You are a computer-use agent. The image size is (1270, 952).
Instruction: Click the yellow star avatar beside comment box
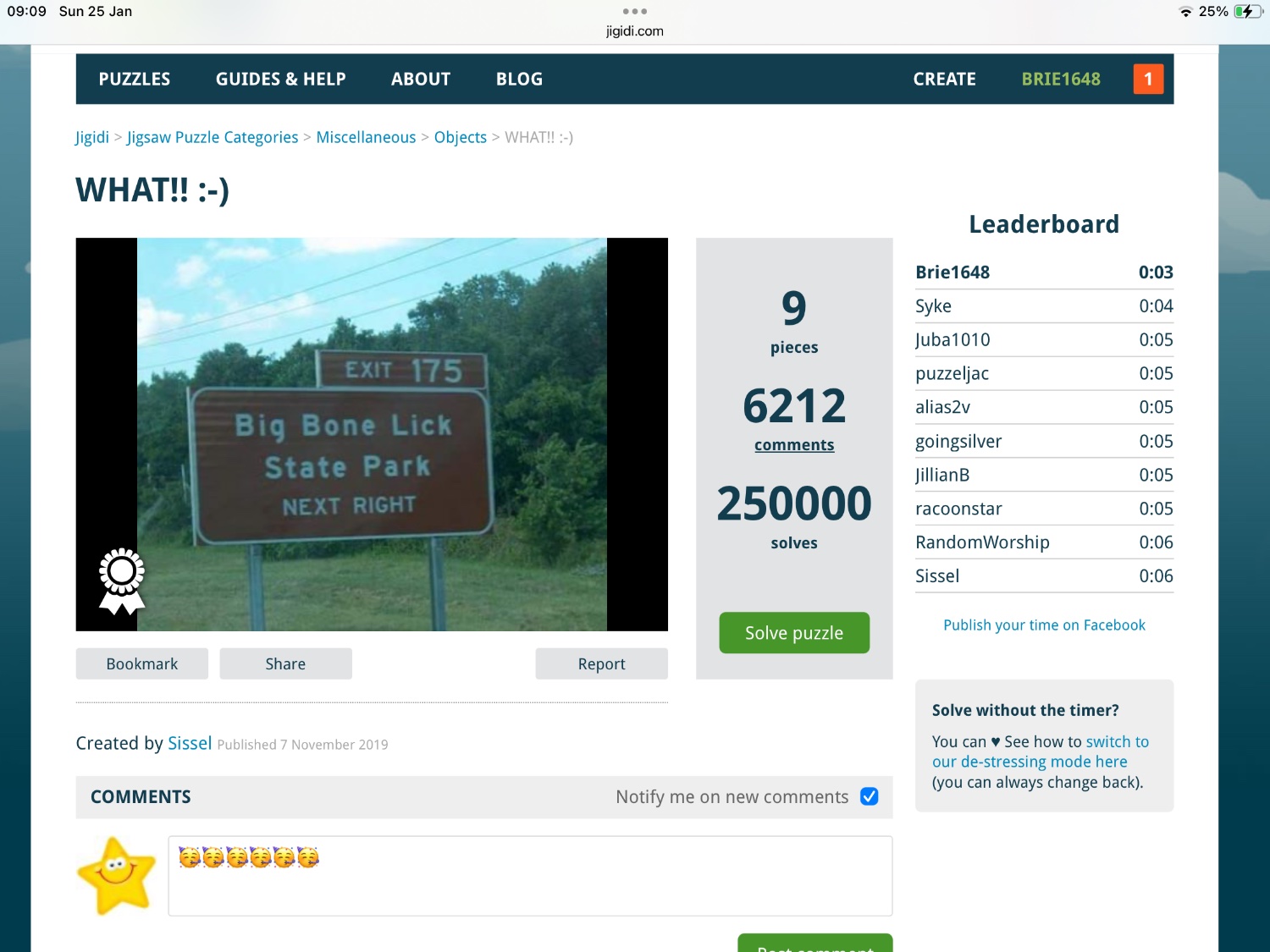pyautogui.click(x=116, y=876)
